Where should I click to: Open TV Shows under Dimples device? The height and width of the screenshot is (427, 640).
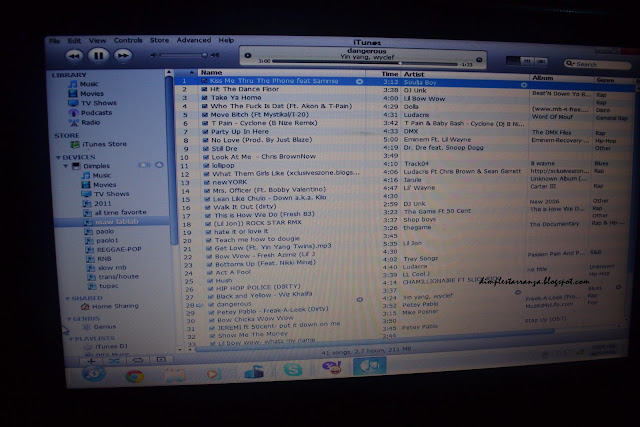coord(111,194)
